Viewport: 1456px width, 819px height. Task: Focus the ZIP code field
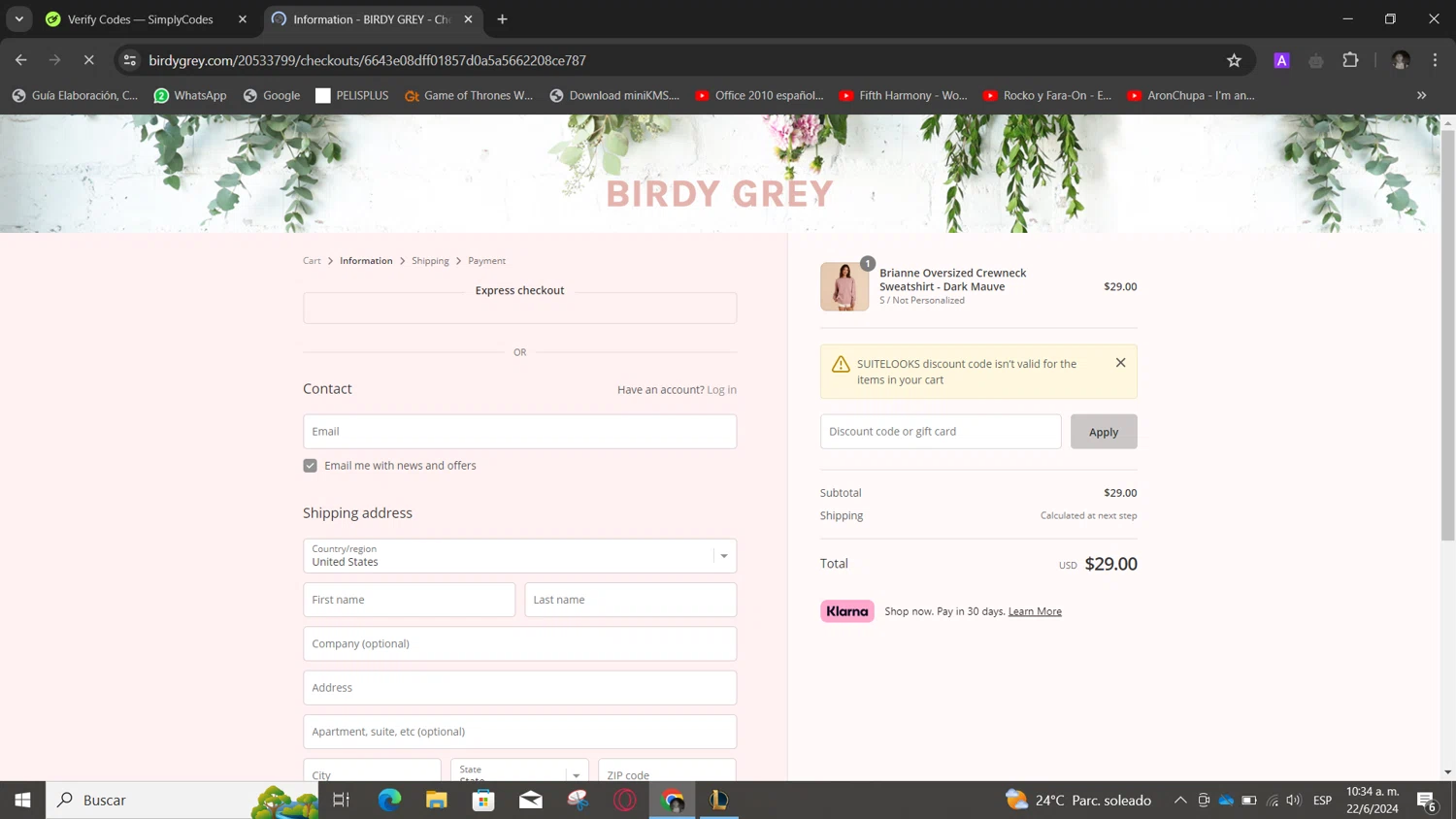[667, 771]
